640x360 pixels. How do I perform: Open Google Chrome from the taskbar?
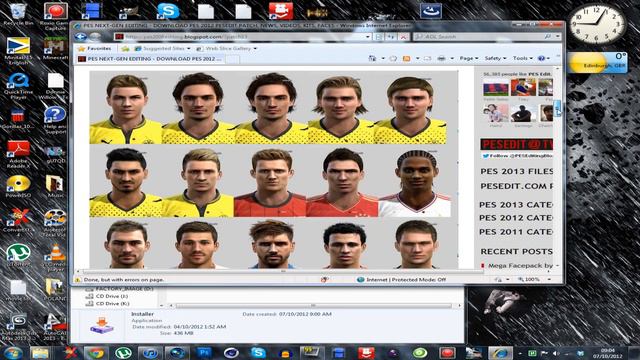point(96,353)
